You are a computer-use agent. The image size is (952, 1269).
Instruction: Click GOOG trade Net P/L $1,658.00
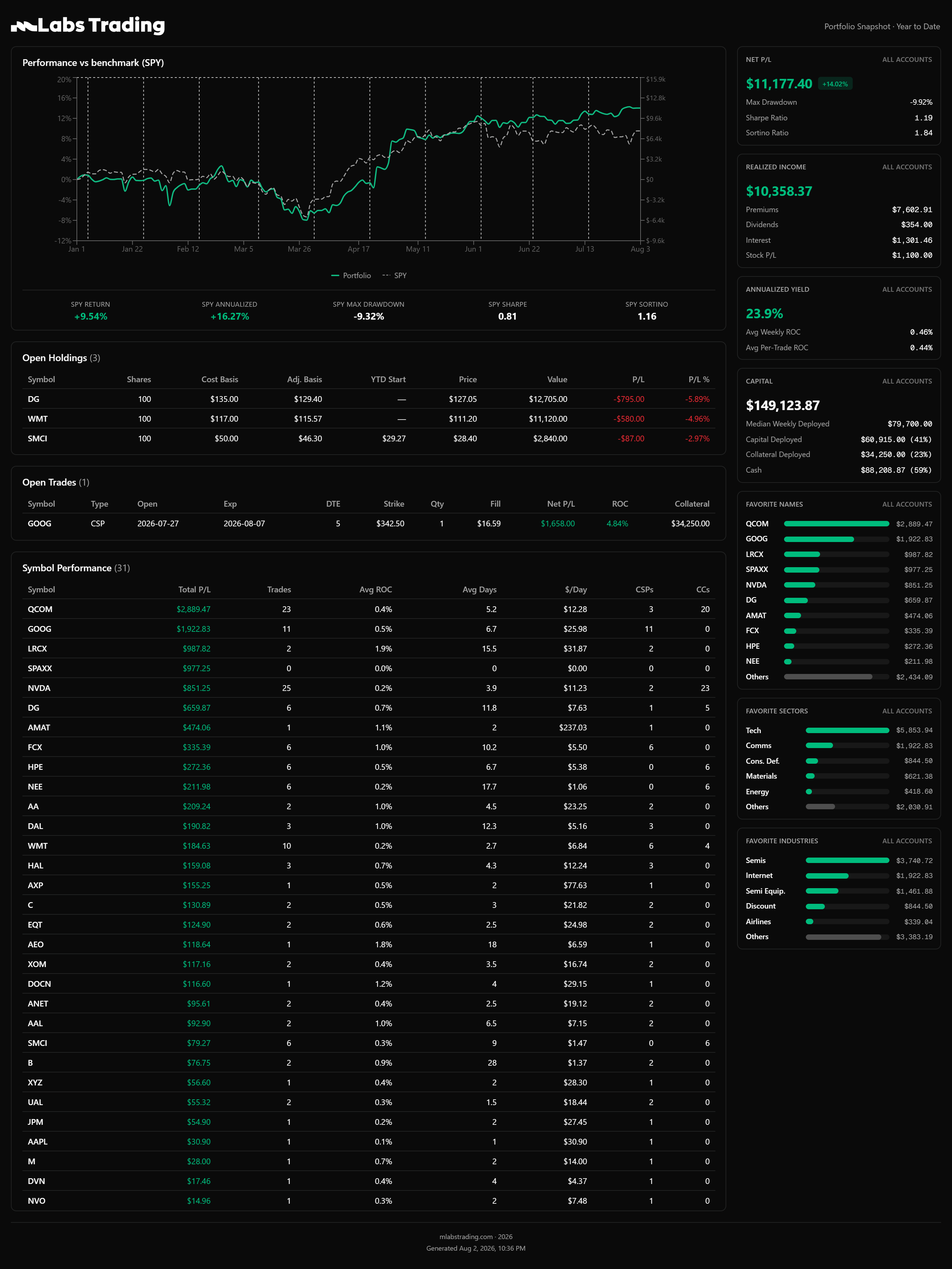[x=558, y=523]
